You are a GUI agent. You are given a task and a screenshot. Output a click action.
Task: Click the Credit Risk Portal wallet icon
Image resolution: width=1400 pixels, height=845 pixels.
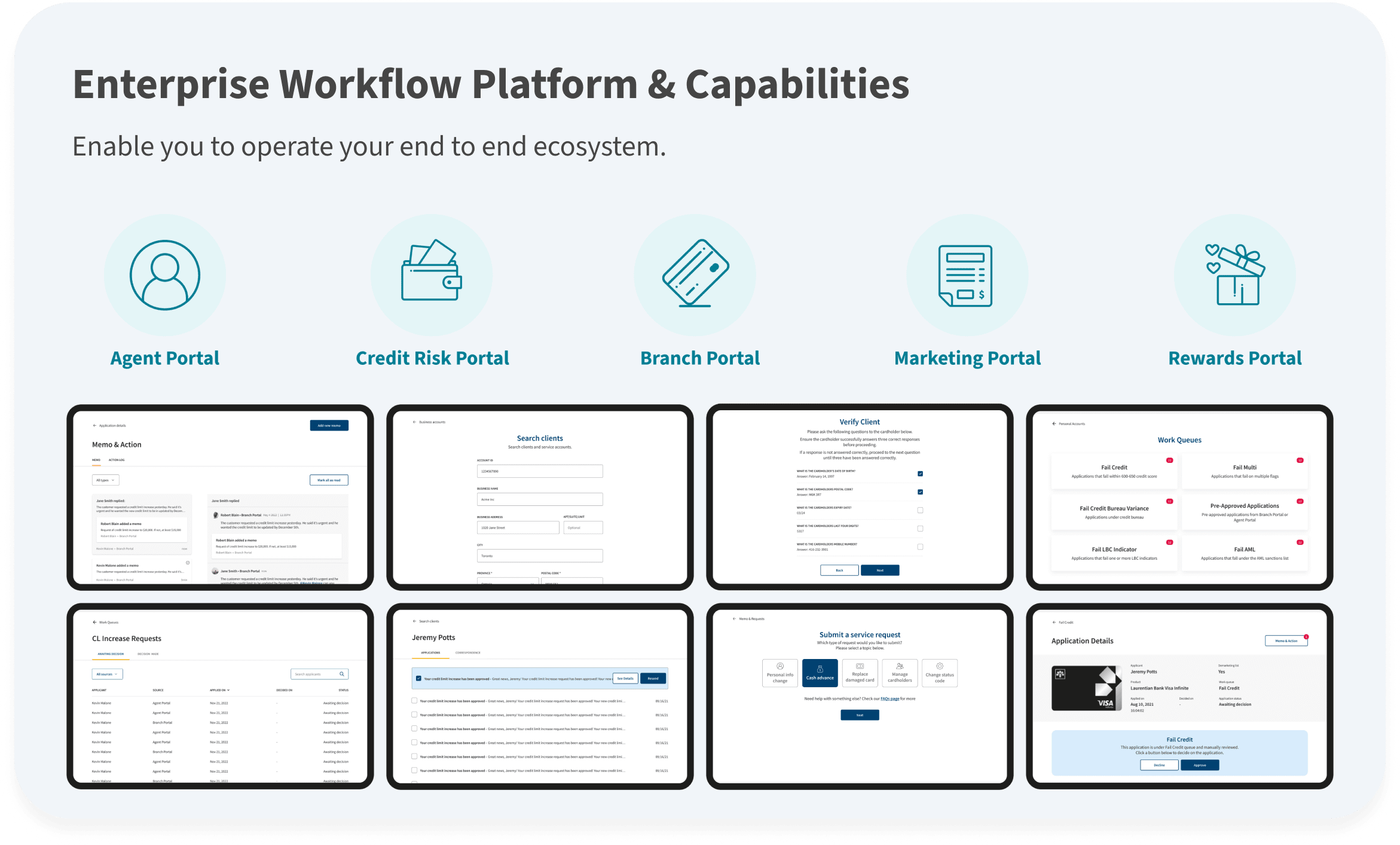(431, 271)
